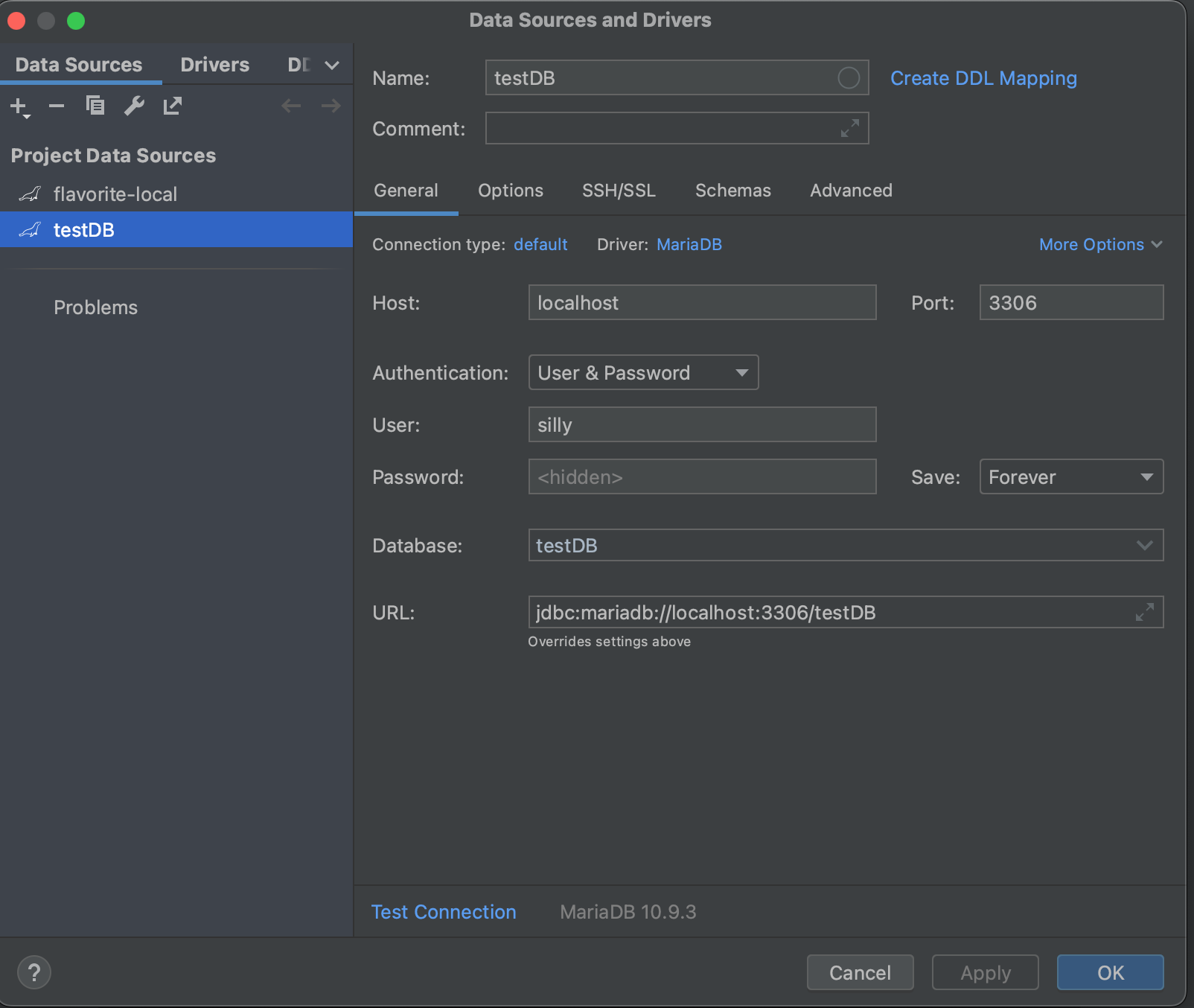Click the make global export icon
Viewport: 1194px width, 1008px height.
click(173, 106)
